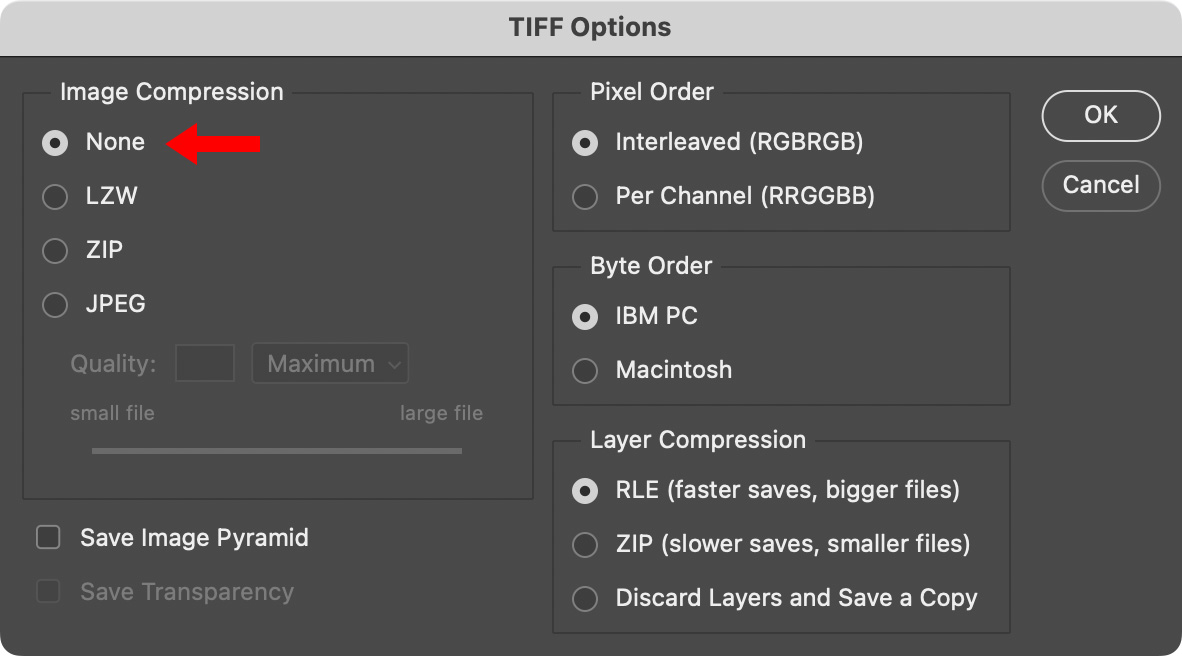Choose Per Channel (RRGGBB) pixel order
Image resolution: width=1182 pixels, height=656 pixels.
click(585, 197)
